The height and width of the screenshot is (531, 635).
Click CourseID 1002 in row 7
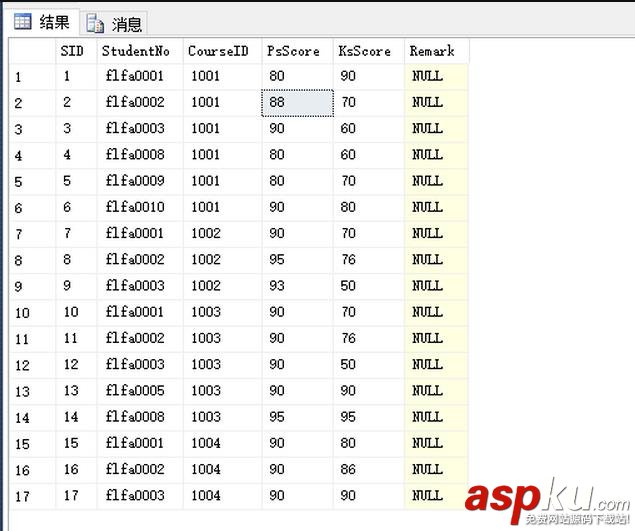click(222, 234)
